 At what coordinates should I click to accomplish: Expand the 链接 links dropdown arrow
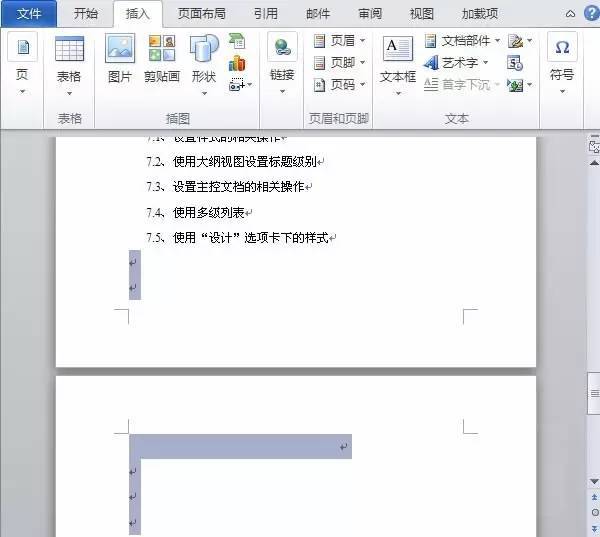coord(282,91)
